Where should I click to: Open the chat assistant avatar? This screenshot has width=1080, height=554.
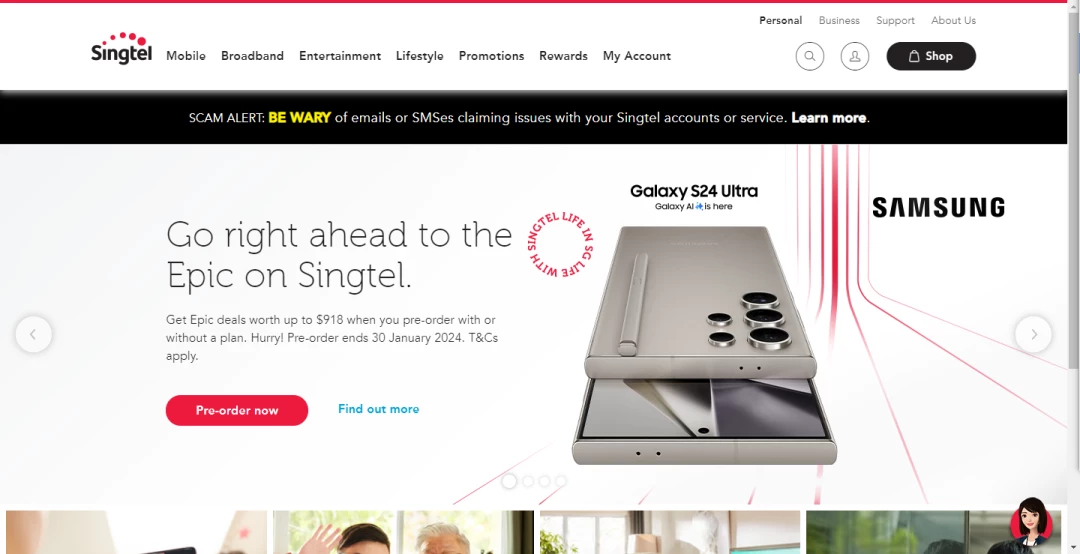(x=1031, y=522)
